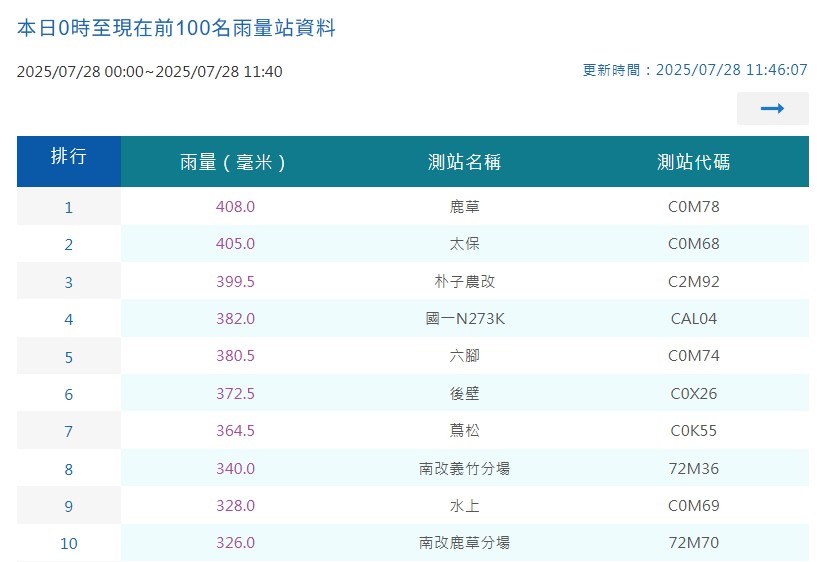Click the 測站名稱 column header

click(x=464, y=162)
